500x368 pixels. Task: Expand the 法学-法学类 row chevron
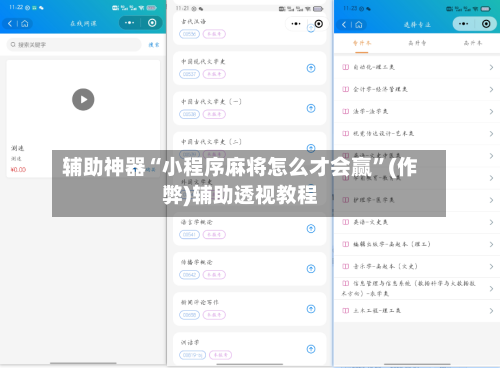pos(491,111)
